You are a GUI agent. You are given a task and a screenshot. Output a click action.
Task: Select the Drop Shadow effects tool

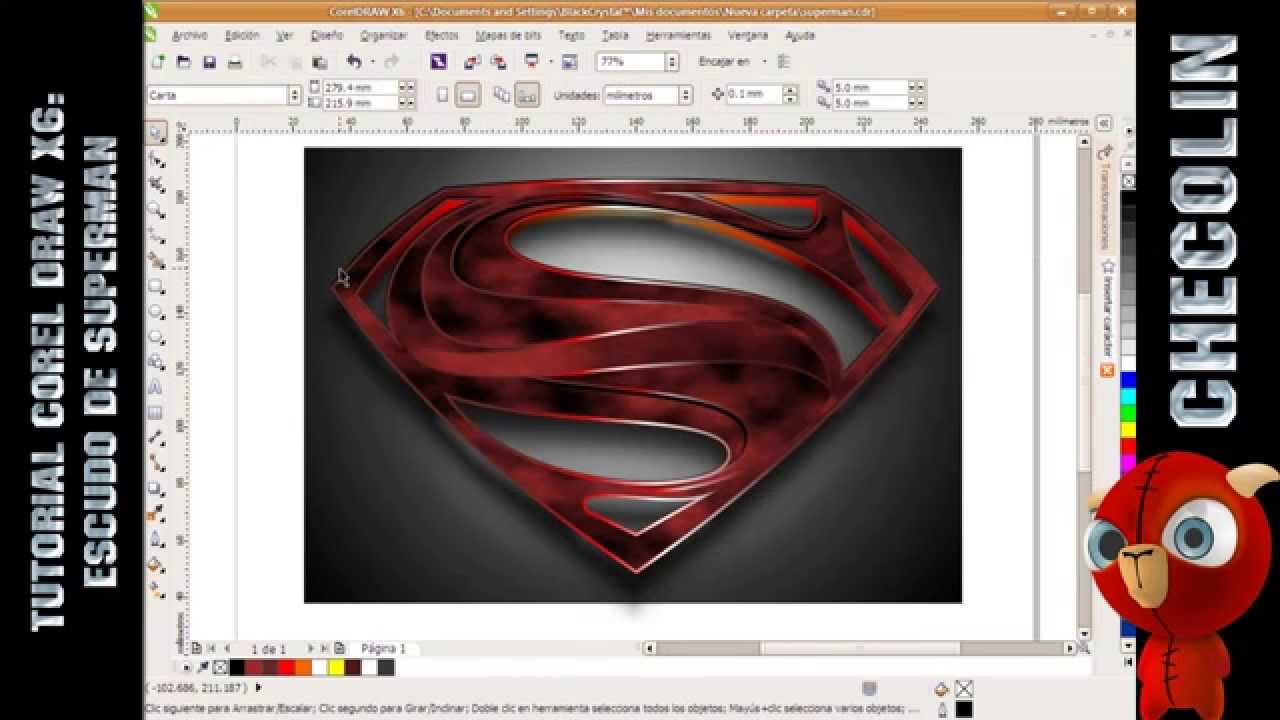[157, 488]
